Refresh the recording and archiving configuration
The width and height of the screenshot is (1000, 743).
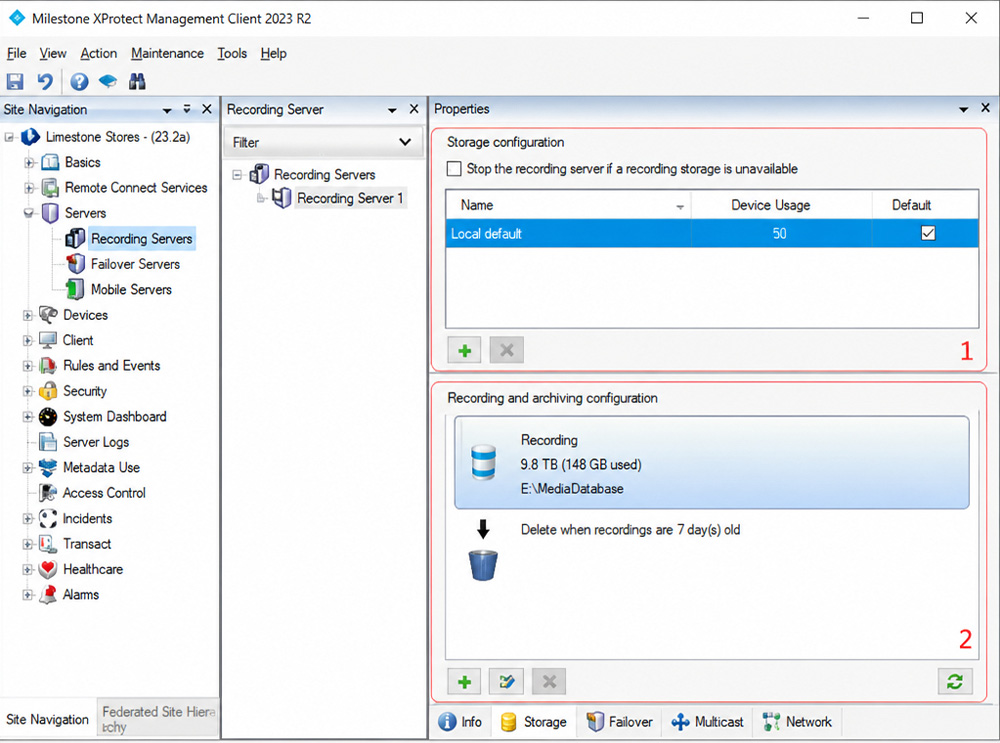(x=955, y=682)
